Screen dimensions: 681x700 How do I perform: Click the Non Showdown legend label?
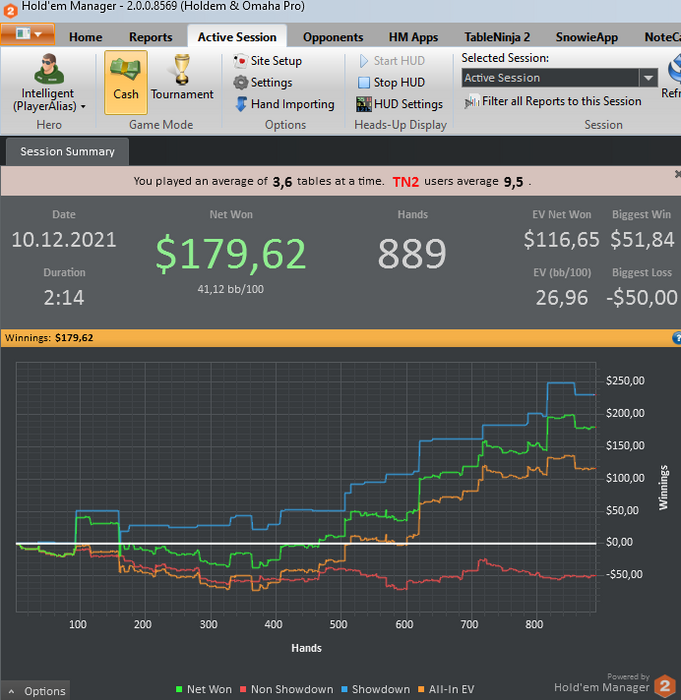click(292, 689)
